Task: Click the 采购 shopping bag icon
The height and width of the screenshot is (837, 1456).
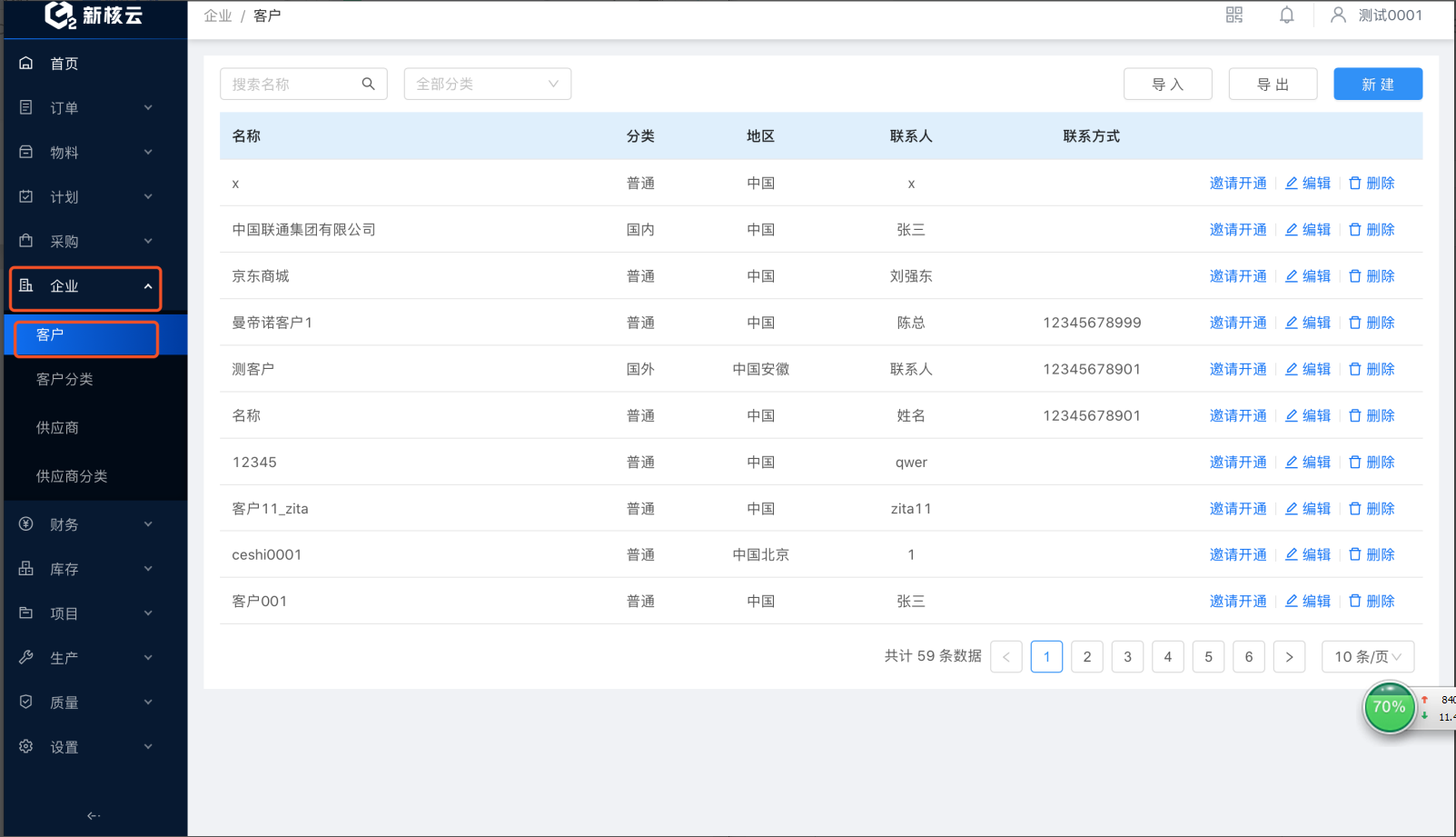Action: pos(26,241)
